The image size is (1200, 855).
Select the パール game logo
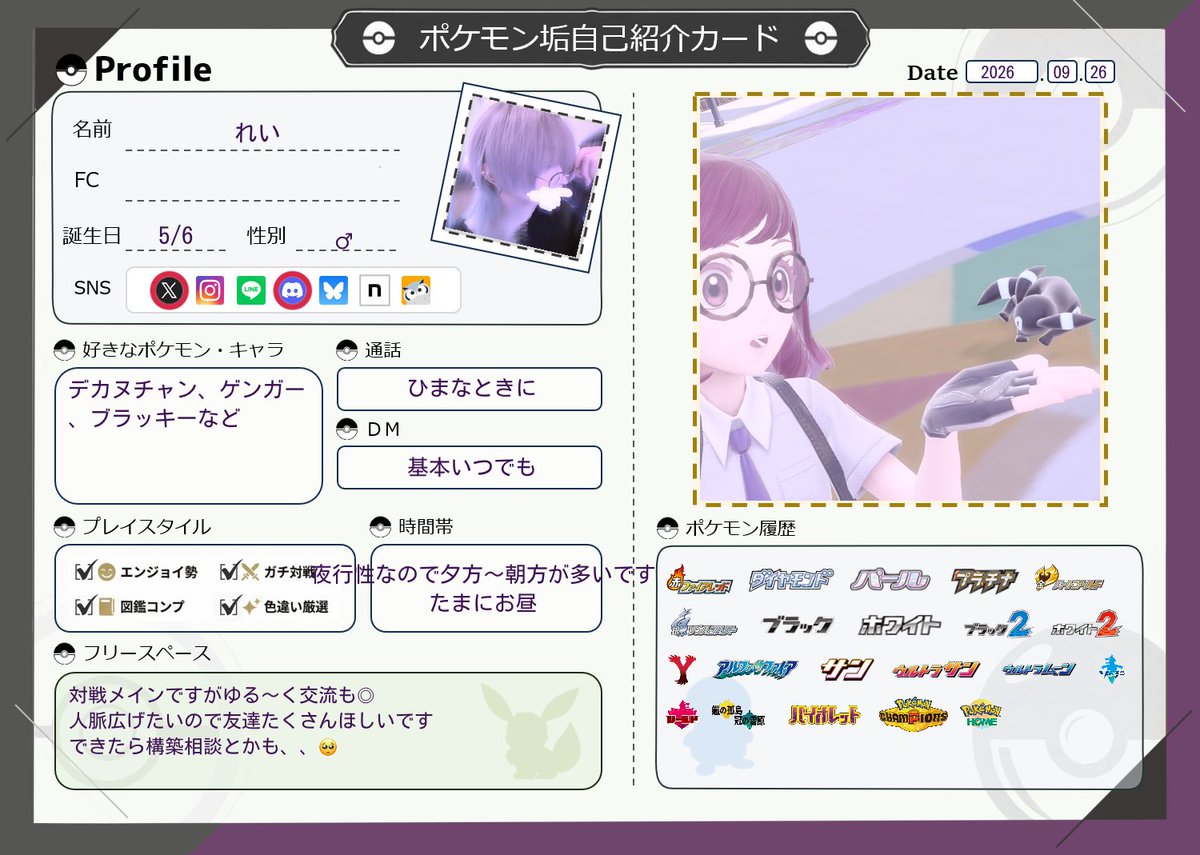[891, 579]
